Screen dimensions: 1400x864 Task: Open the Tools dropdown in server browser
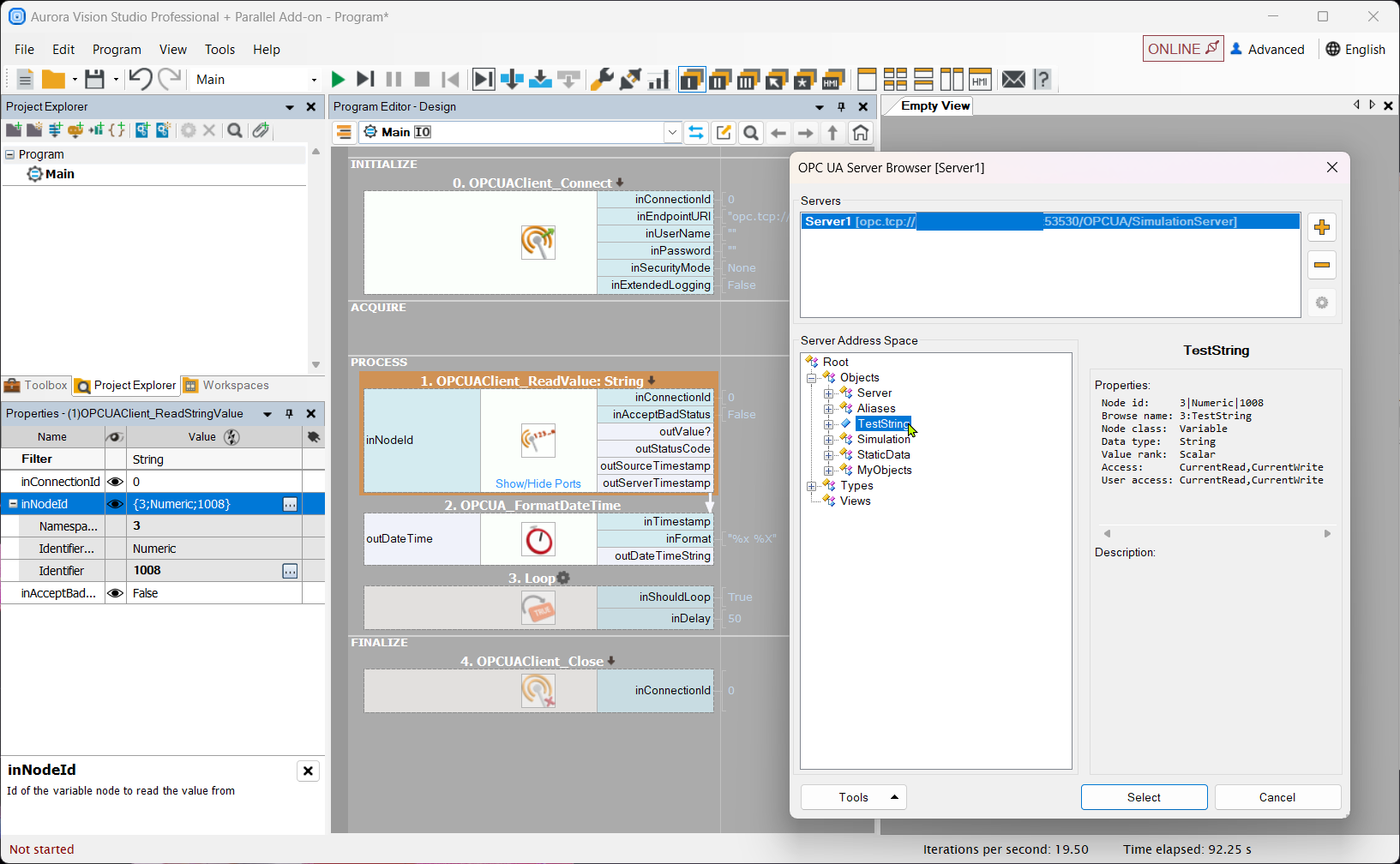tap(853, 797)
